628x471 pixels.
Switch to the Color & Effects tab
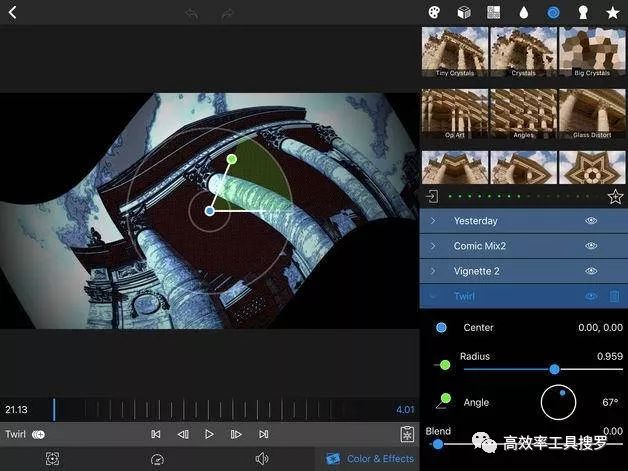point(369,459)
